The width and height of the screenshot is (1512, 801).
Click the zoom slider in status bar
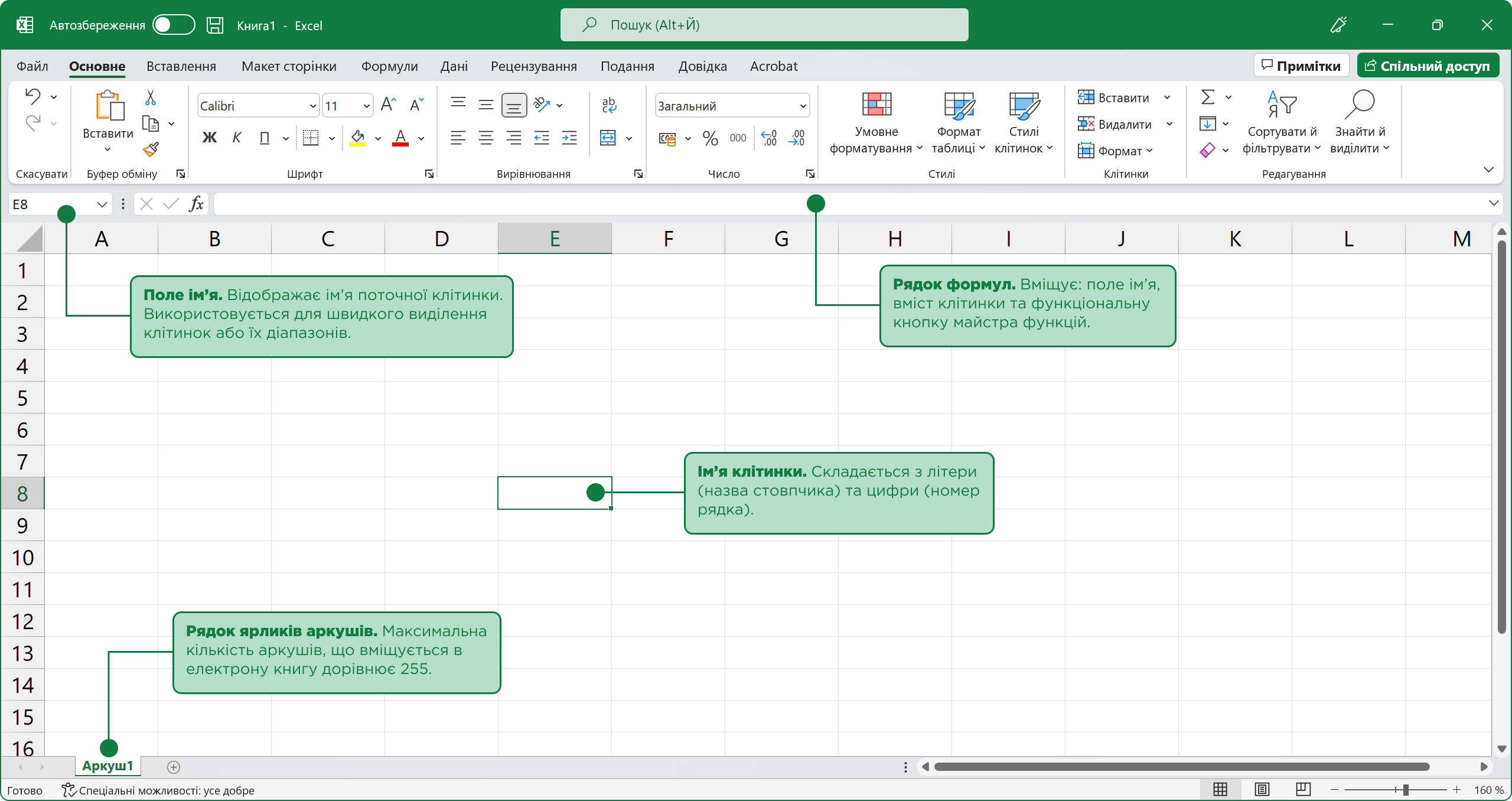(1405, 790)
